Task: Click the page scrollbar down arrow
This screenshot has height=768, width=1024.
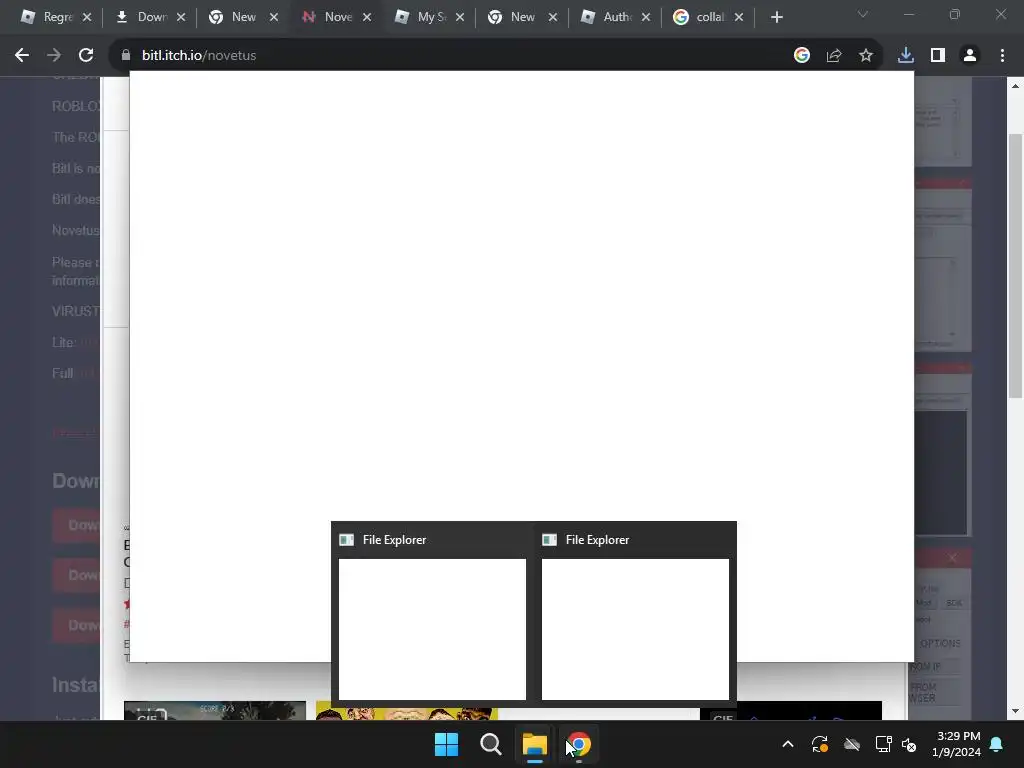Action: coord(1015,711)
